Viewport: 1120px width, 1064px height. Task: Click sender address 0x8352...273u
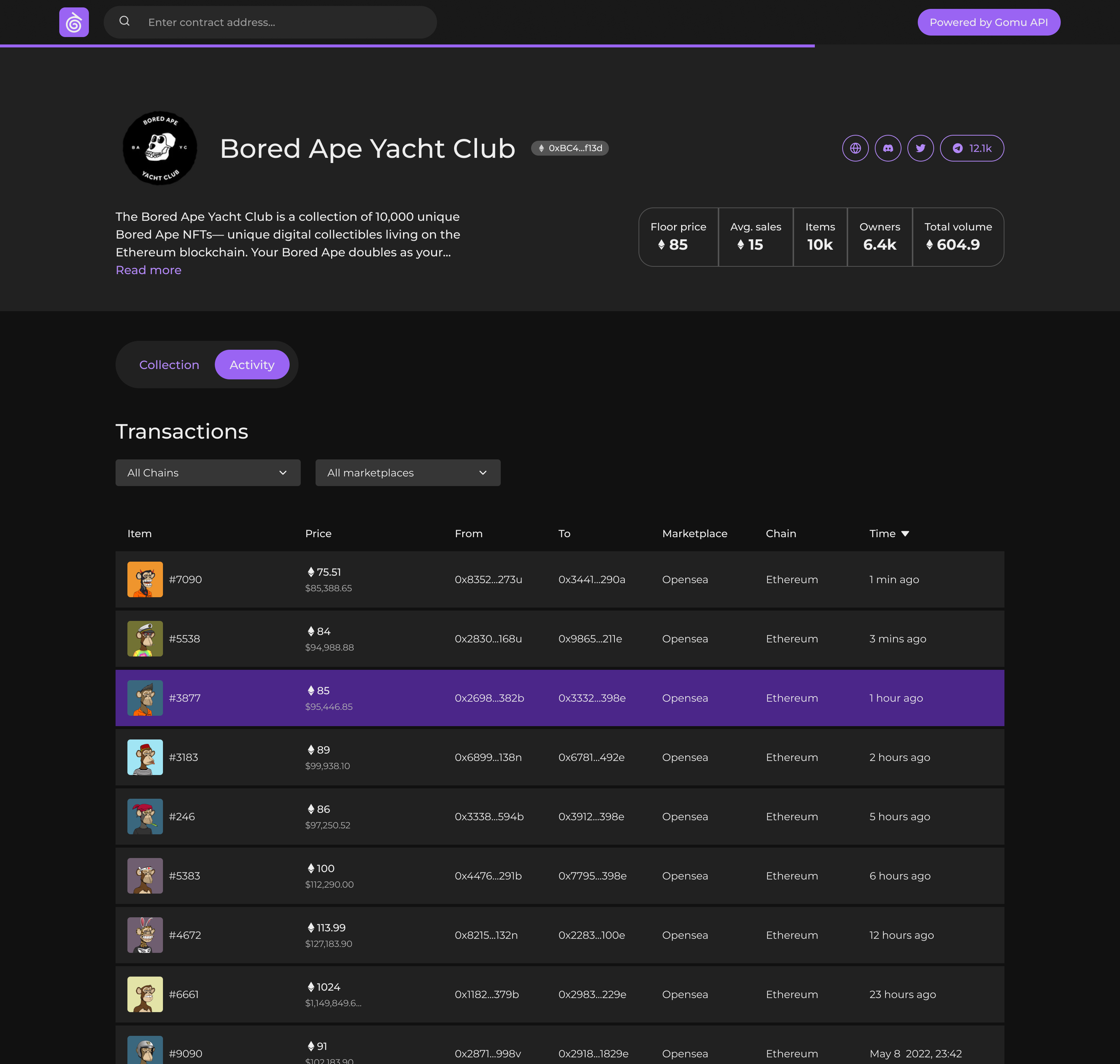point(488,580)
